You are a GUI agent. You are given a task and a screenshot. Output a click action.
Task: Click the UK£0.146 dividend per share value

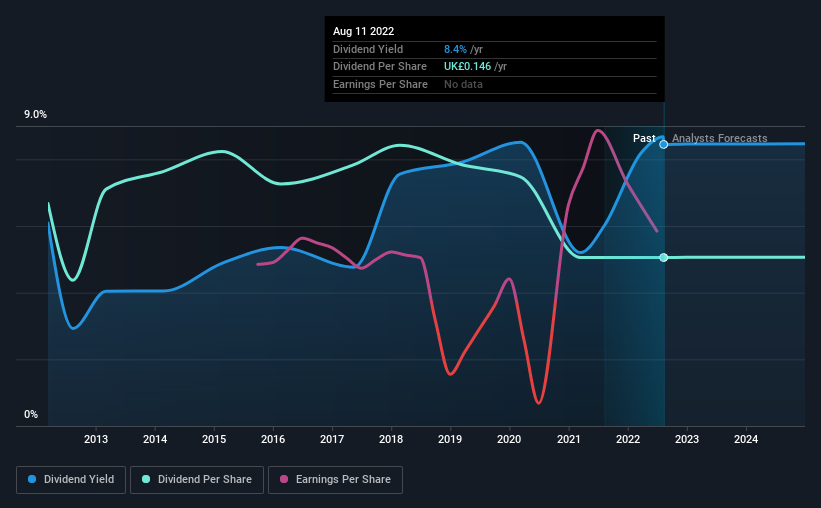(x=468, y=67)
